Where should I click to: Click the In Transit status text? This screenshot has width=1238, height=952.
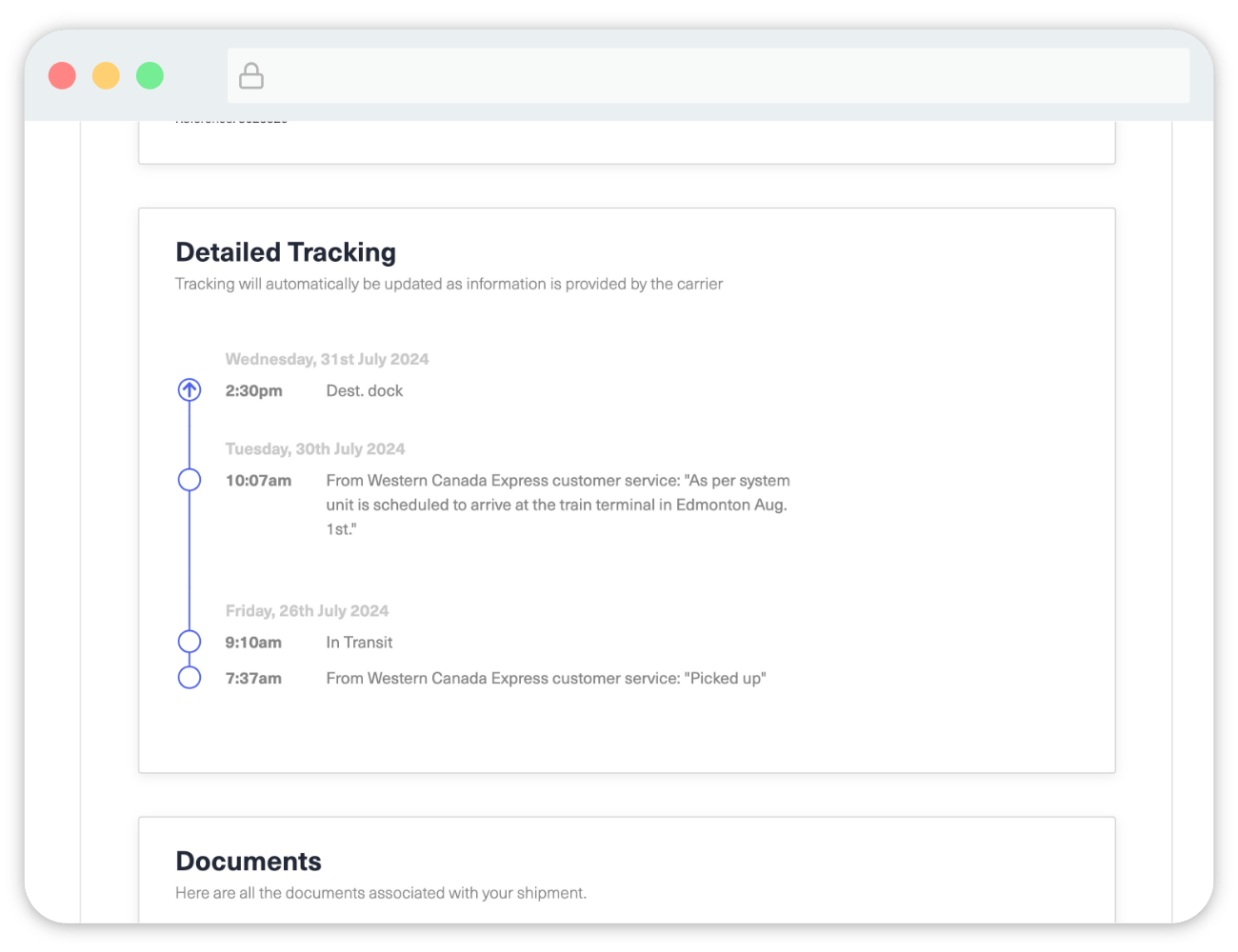(359, 643)
